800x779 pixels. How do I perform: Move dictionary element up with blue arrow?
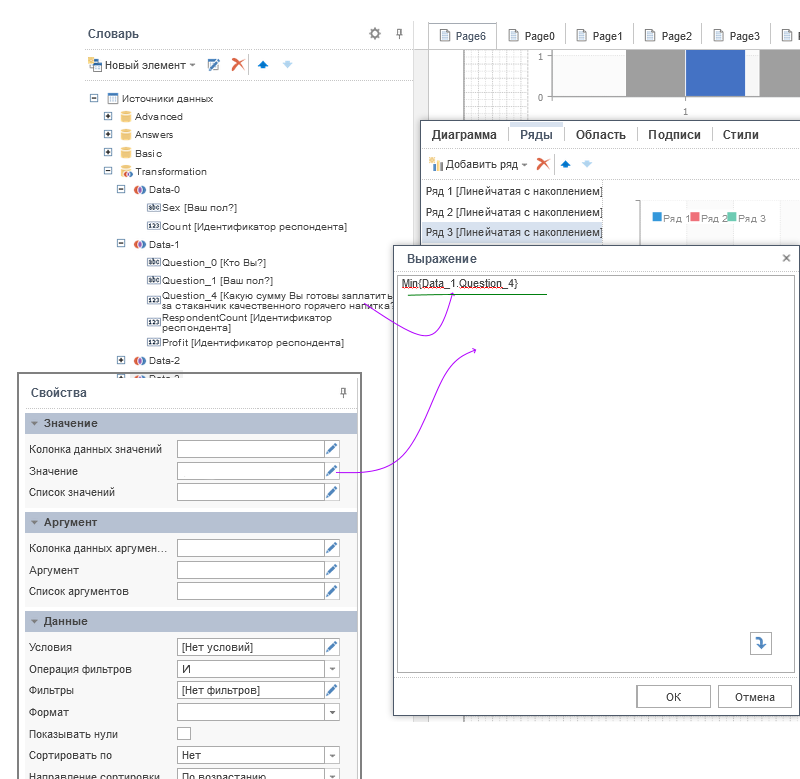pos(263,65)
